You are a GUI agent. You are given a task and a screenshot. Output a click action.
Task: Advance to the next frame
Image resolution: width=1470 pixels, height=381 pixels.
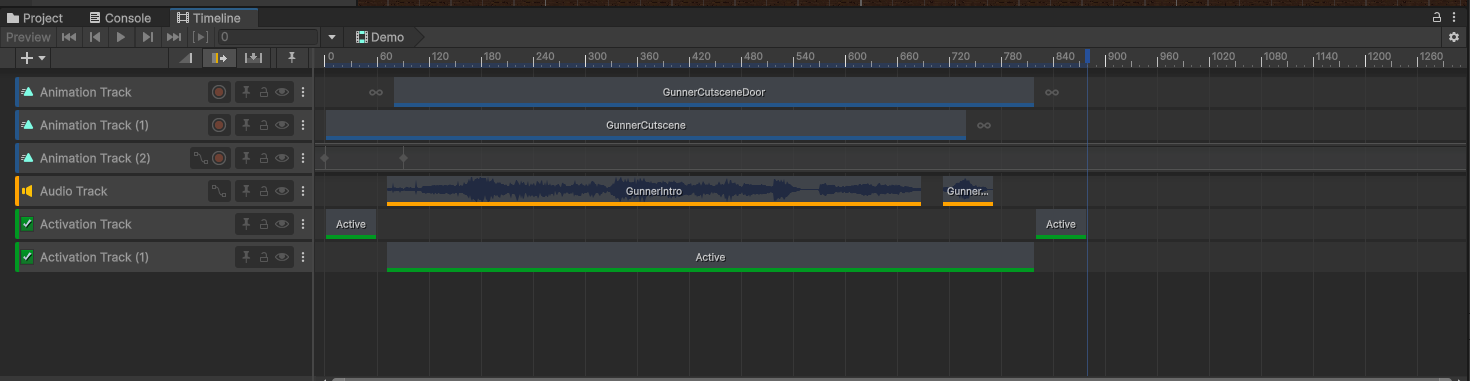coord(147,37)
